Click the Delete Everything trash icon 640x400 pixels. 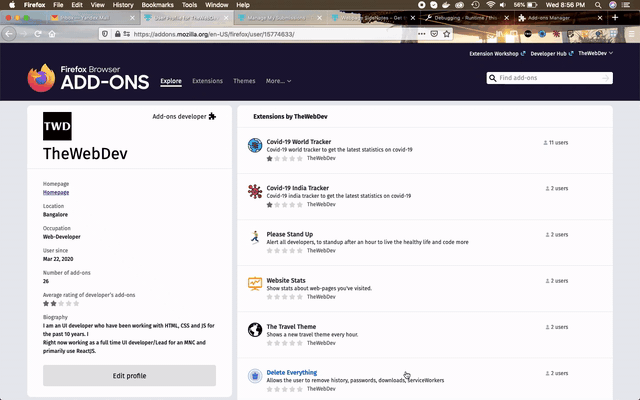pyautogui.click(x=255, y=376)
